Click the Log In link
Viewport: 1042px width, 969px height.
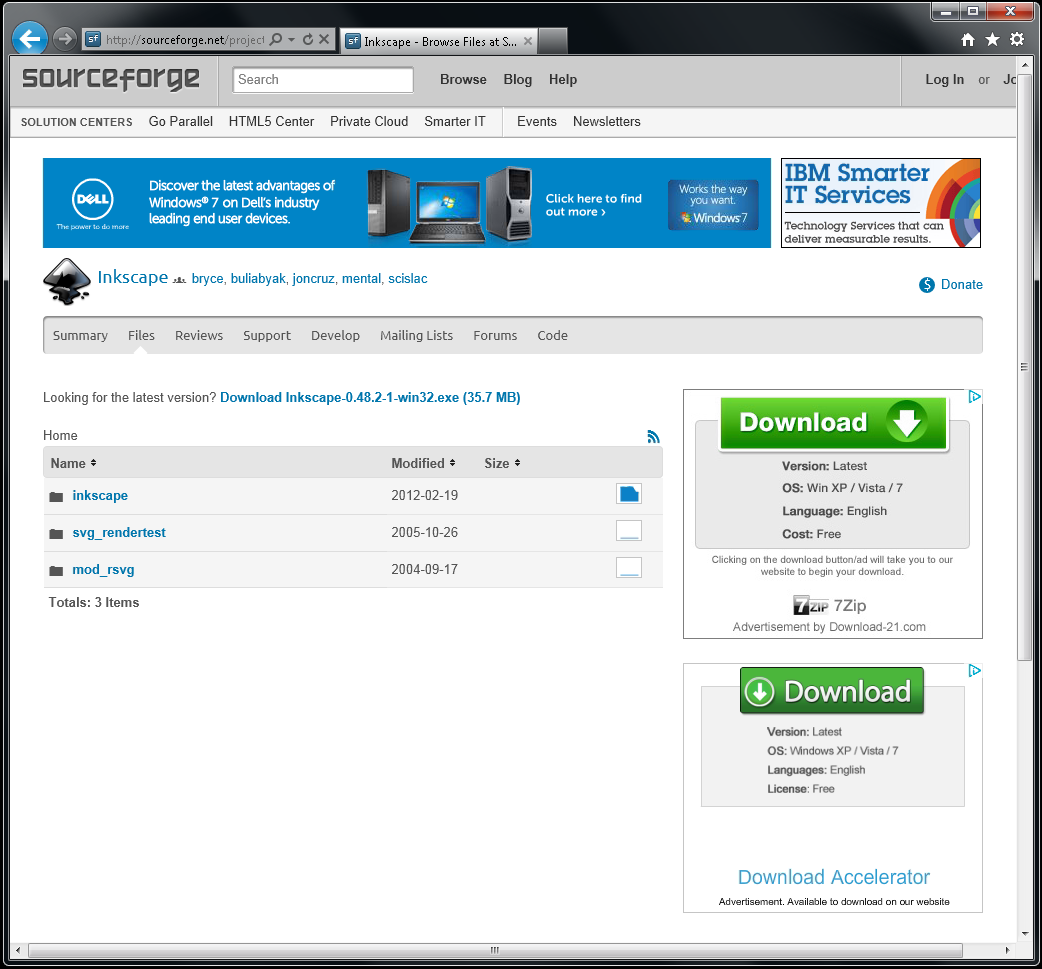tap(944, 80)
